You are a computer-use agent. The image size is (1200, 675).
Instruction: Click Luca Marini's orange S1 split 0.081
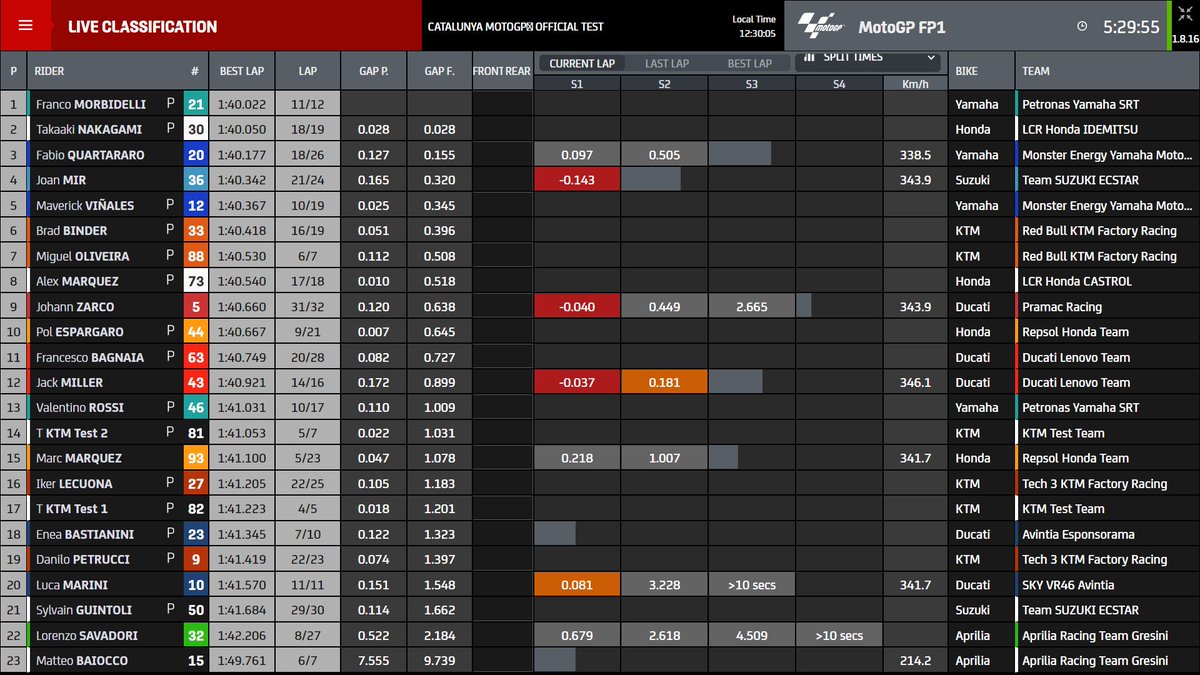[577, 585]
